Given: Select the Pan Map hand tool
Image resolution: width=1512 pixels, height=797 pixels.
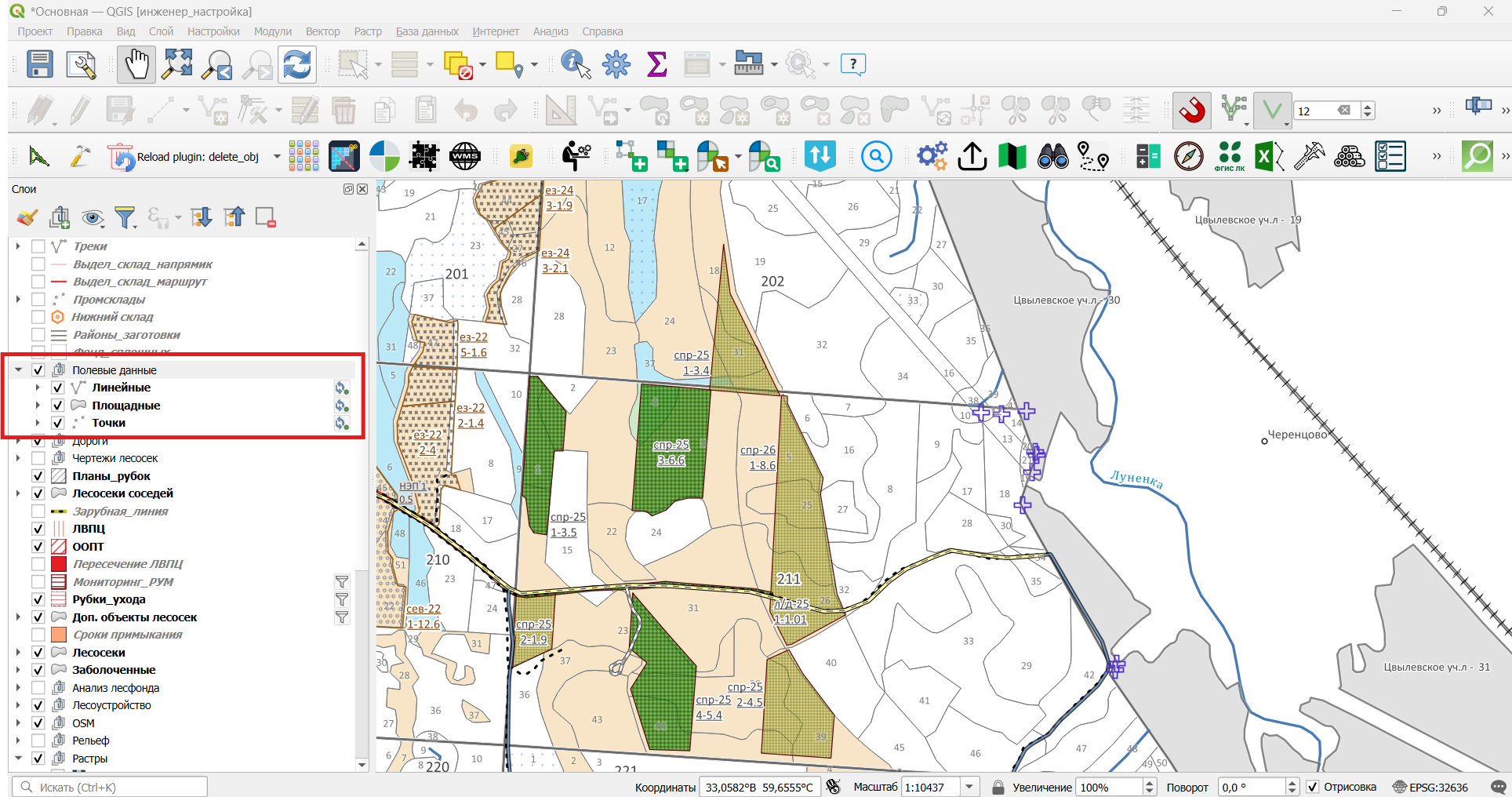Looking at the screenshot, I should (136, 64).
